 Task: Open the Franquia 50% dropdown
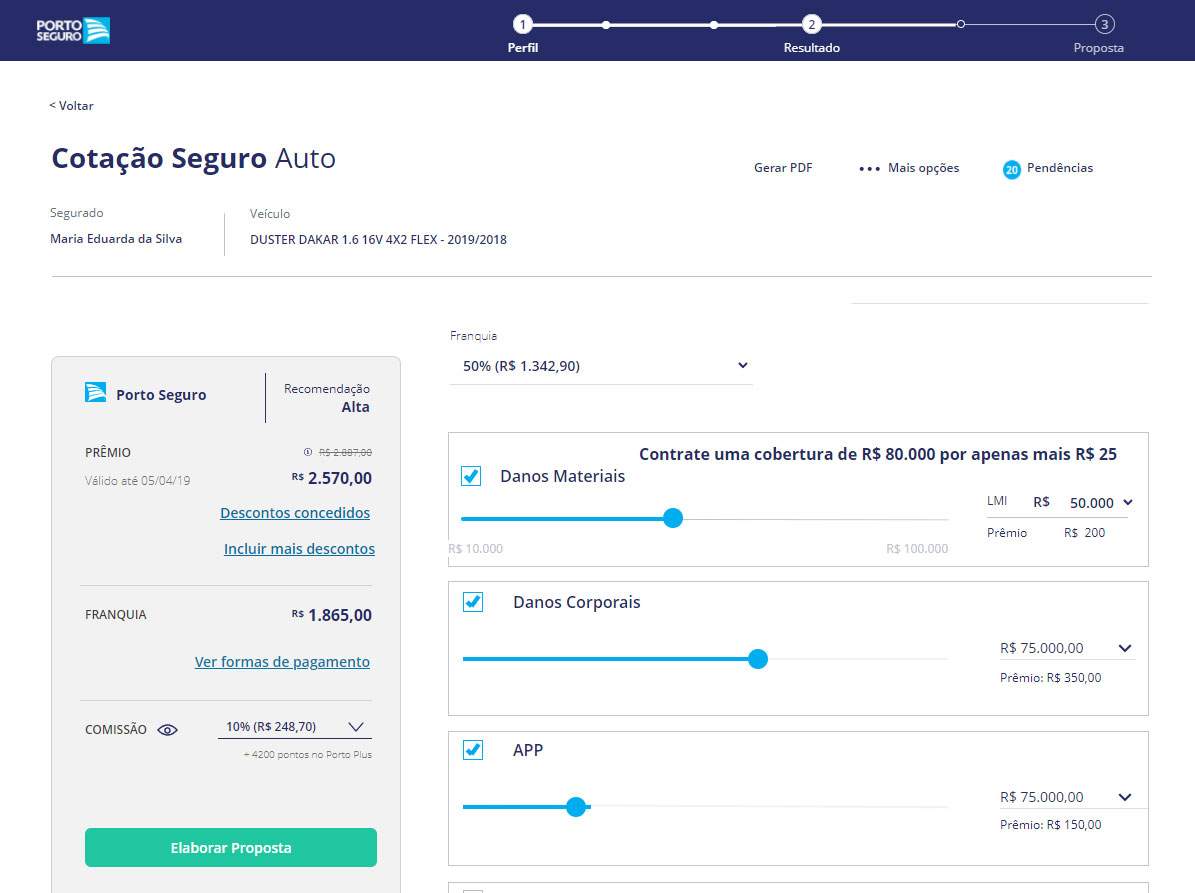point(601,366)
